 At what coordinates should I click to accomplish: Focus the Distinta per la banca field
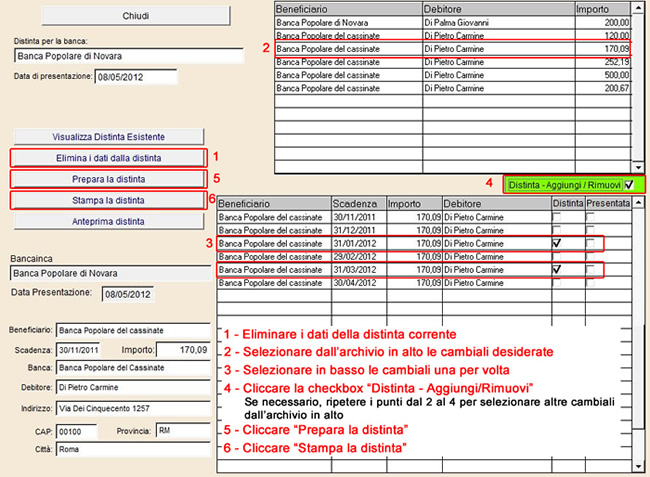pos(129,56)
